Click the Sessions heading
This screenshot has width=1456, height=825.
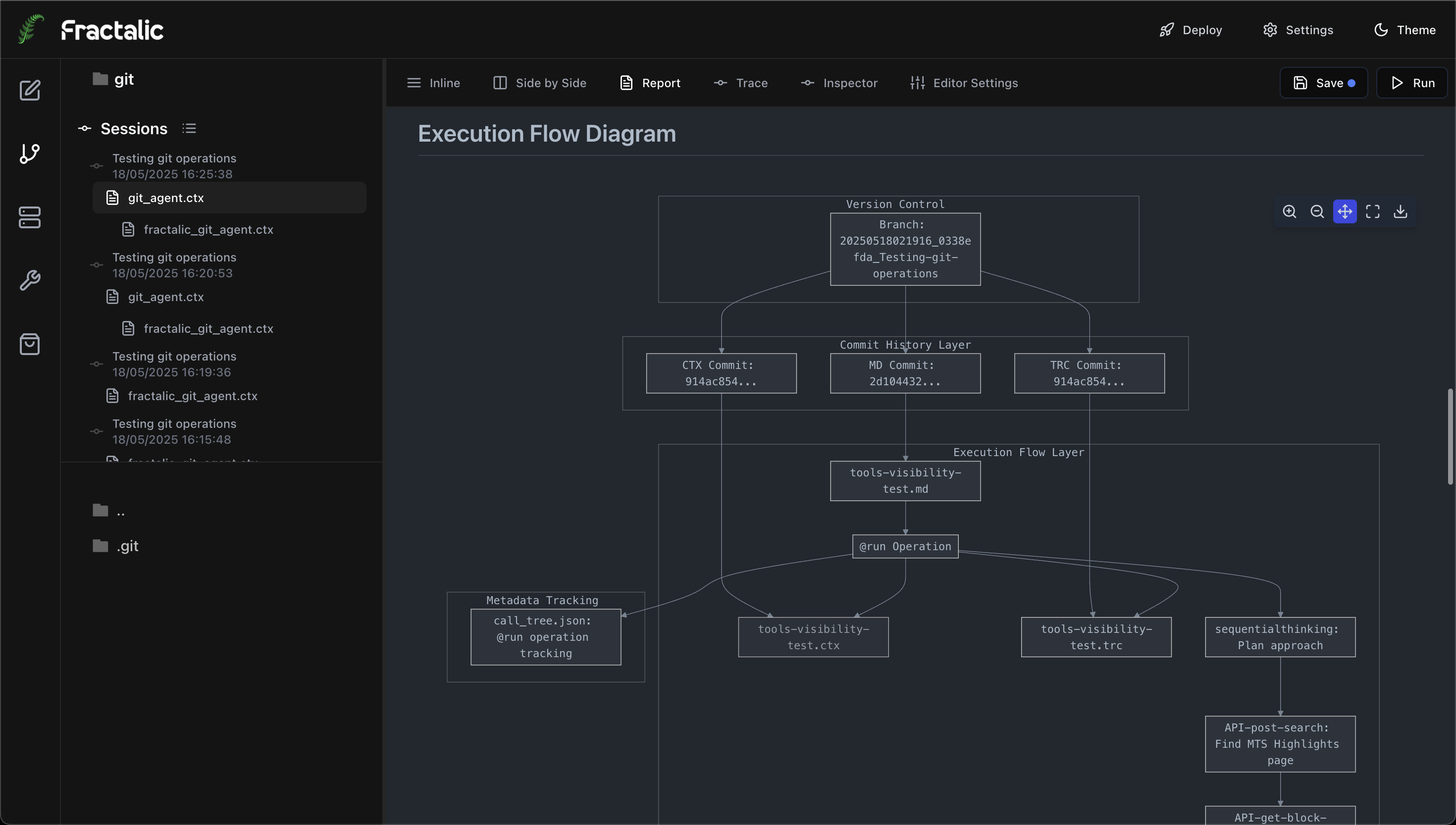coord(134,129)
